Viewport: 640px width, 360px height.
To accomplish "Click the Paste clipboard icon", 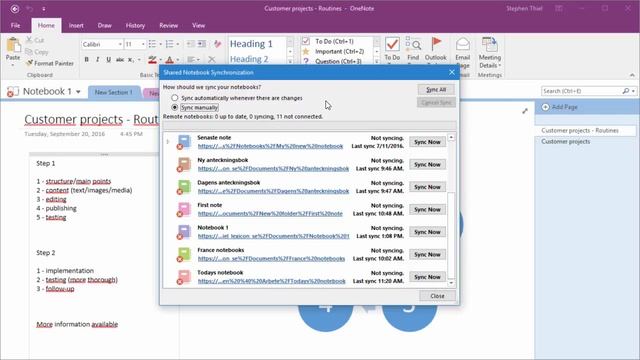I will [13, 45].
